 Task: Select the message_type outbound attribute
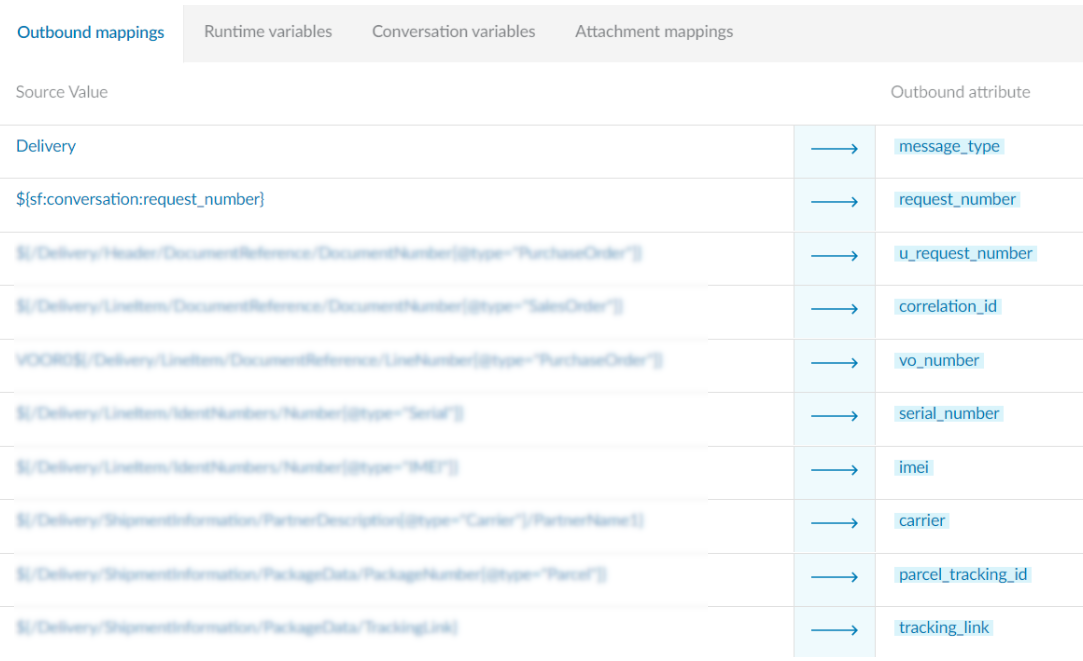pyautogui.click(x=948, y=146)
